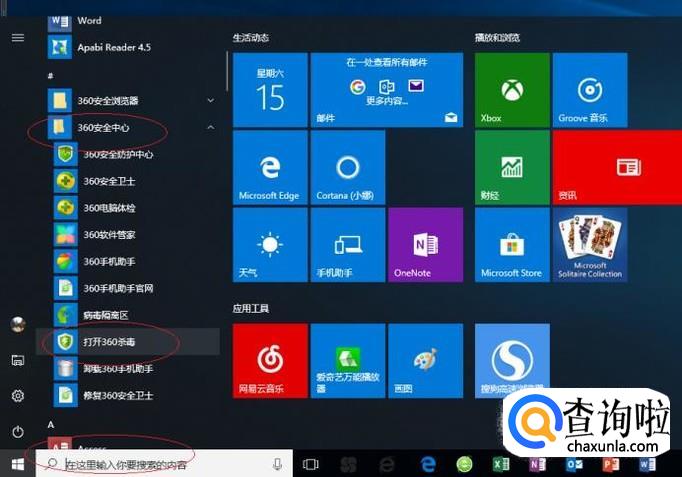Launch Microsoft Edge tile
This screenshot has height=477, width=682.
270,167
